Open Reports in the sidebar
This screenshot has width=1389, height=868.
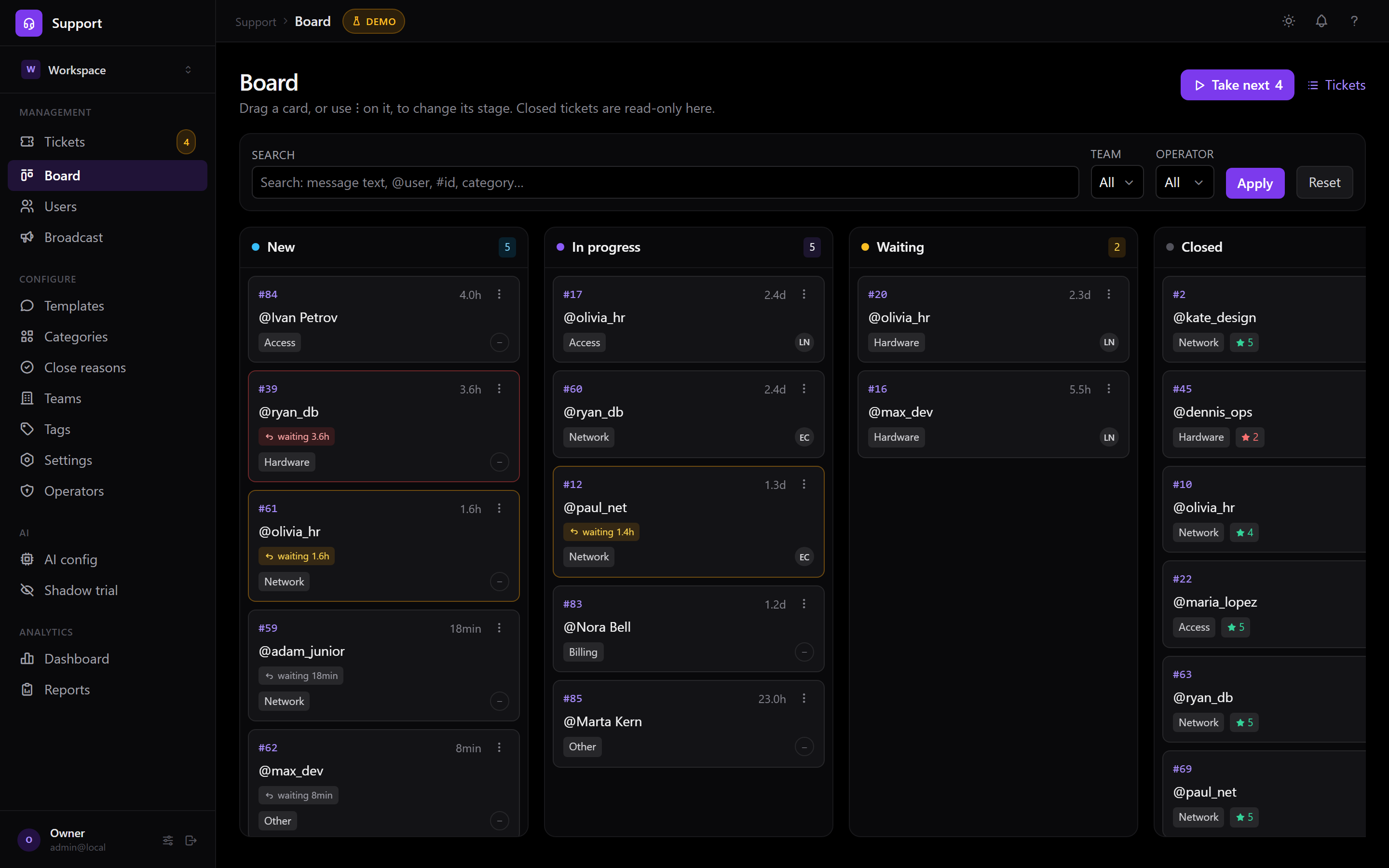coord(108,690)
